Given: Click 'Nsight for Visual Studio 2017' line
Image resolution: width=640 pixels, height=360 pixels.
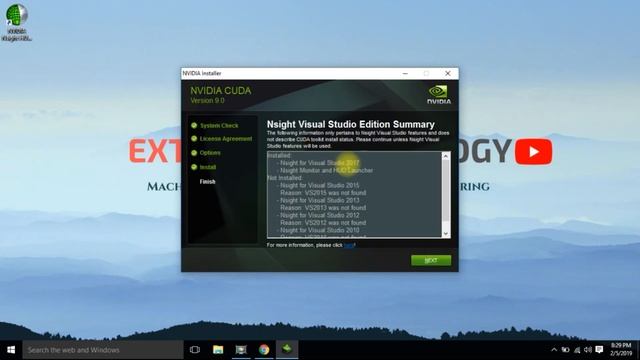Looking at the screenshot, I should [x=320, y=163].
